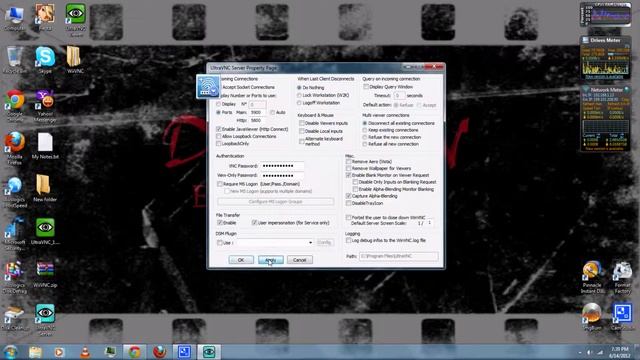Click the Cancel button

point(300,260)
